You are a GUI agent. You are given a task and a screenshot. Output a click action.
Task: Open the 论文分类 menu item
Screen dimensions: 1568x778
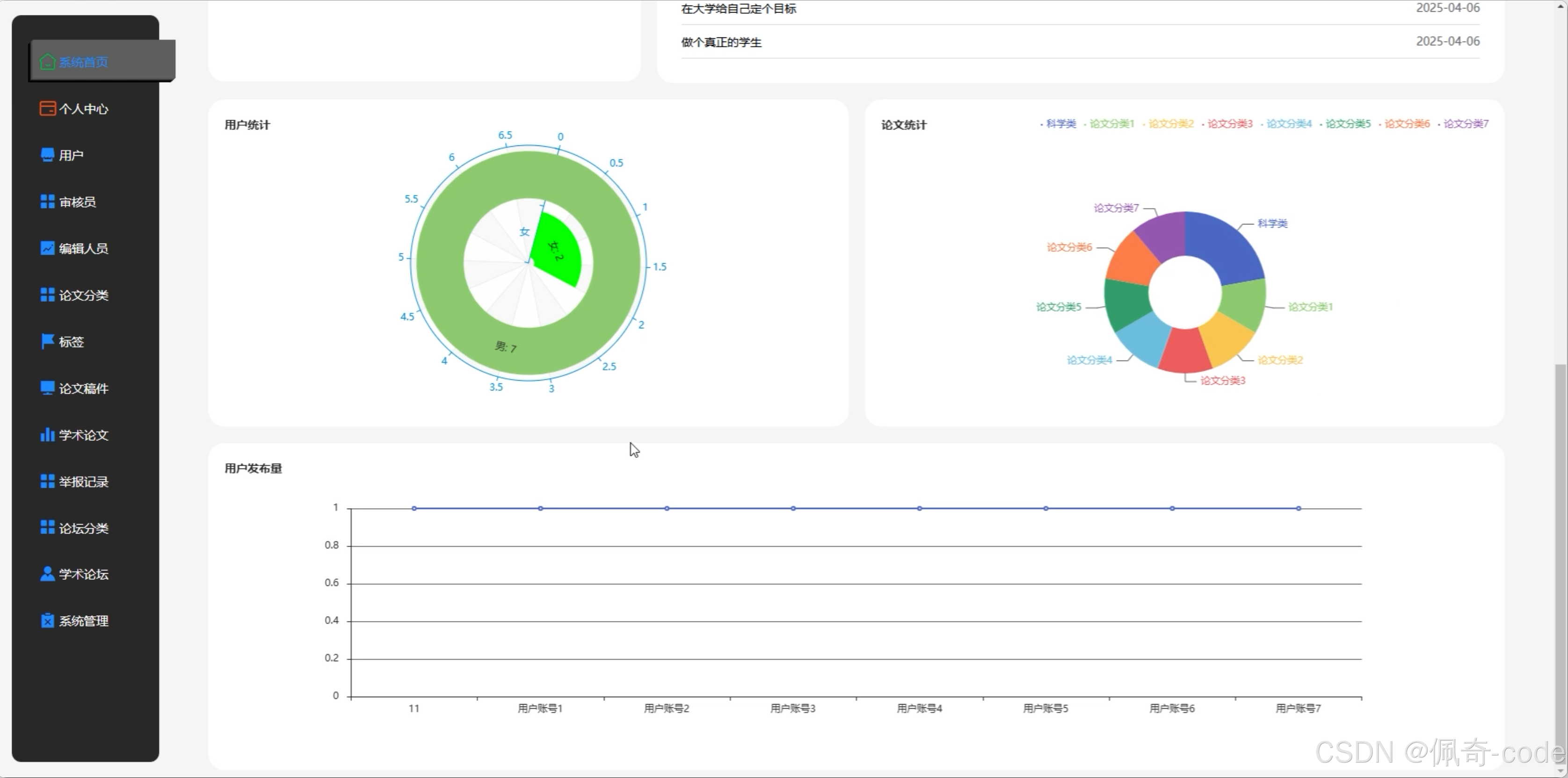pos(83,295)
